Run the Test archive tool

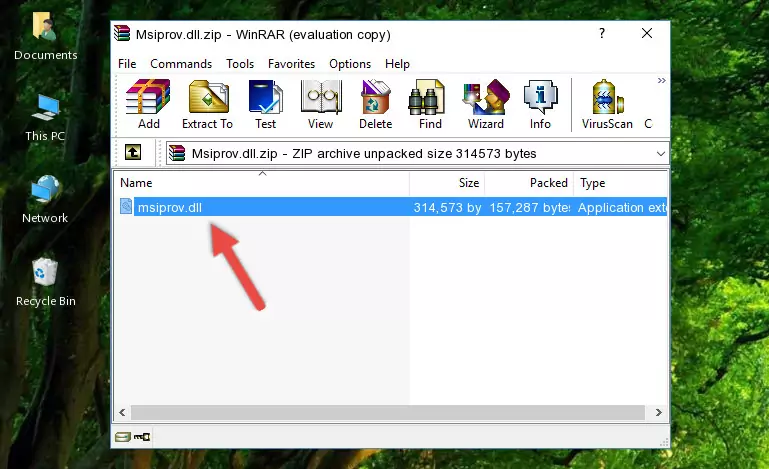click(265, 104)
